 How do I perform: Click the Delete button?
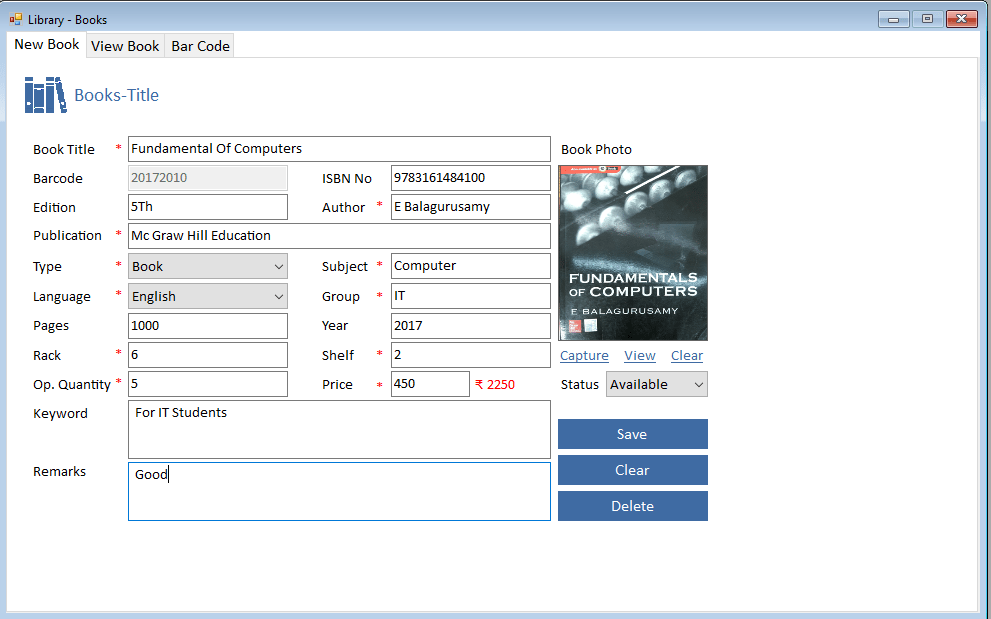[x=632, y=506]
